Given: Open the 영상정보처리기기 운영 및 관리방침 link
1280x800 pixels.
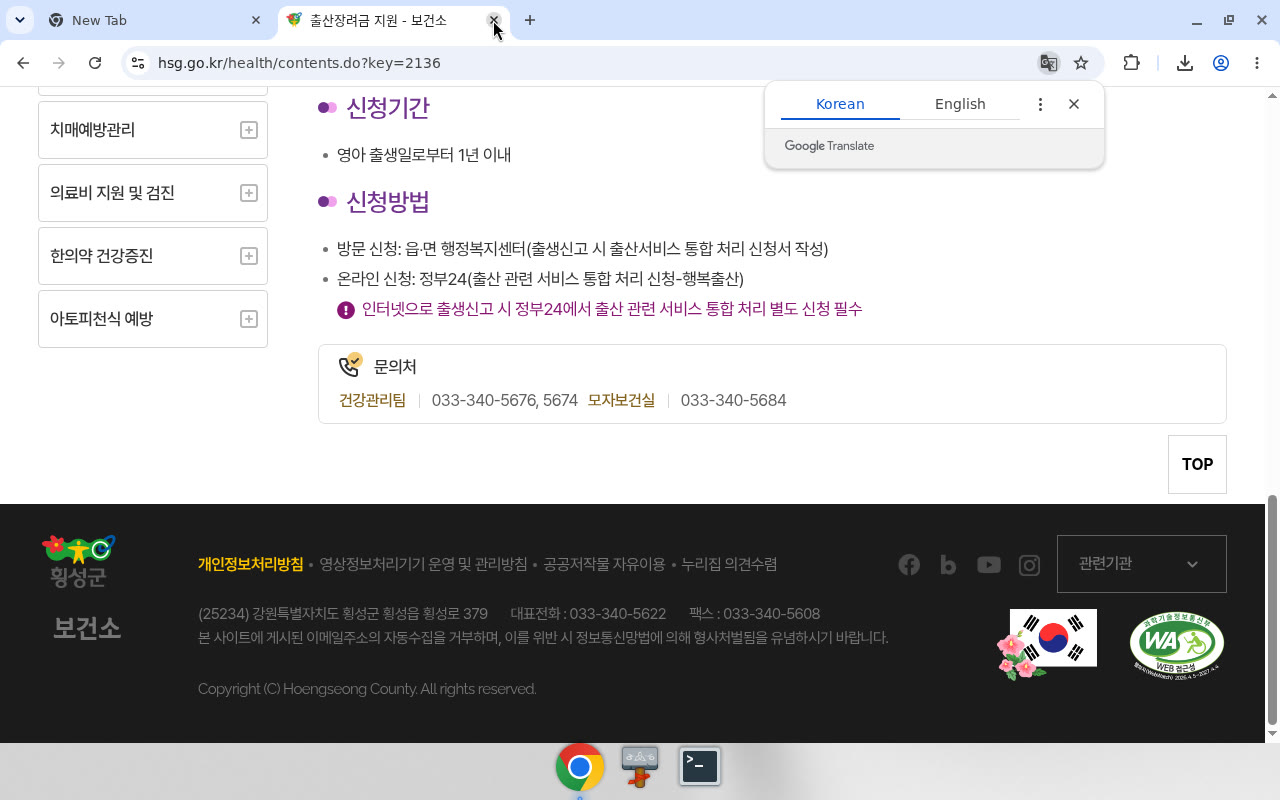Looking at the screenshot, I should pyautogui.click(x=423, y=564).
